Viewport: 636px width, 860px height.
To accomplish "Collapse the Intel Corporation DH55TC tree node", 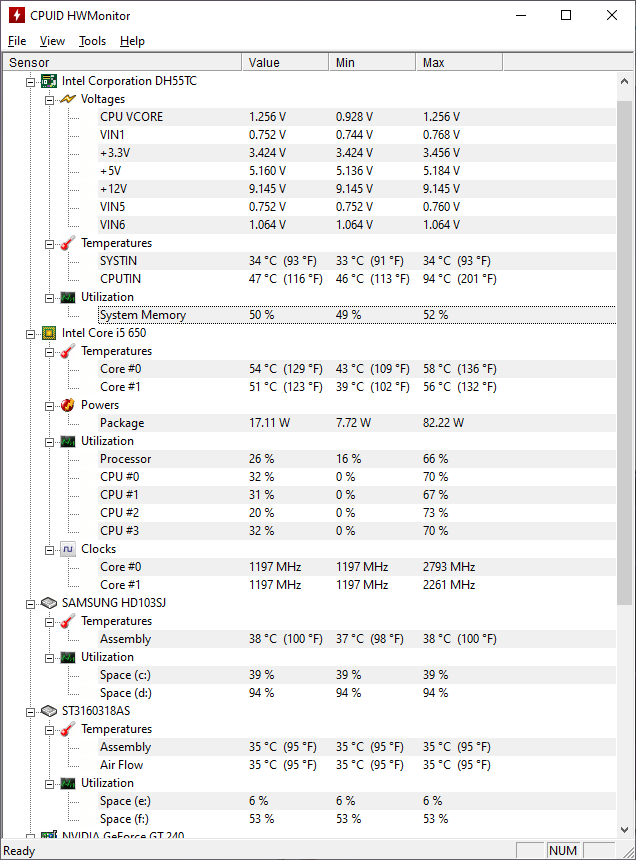I will point(31,81).
